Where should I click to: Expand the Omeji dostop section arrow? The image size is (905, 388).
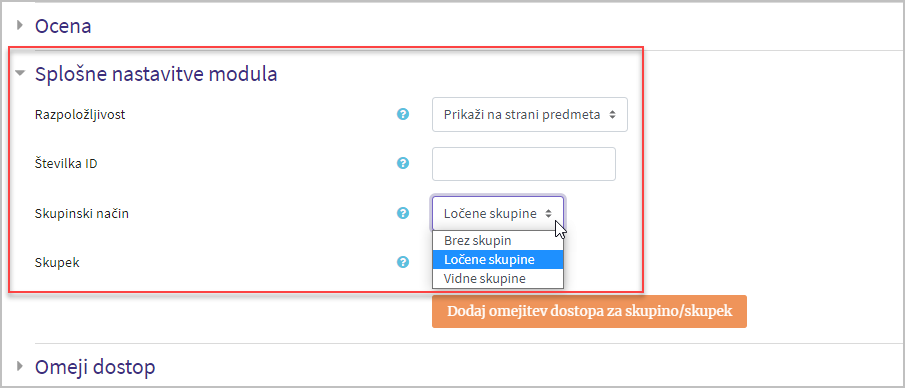21,366
